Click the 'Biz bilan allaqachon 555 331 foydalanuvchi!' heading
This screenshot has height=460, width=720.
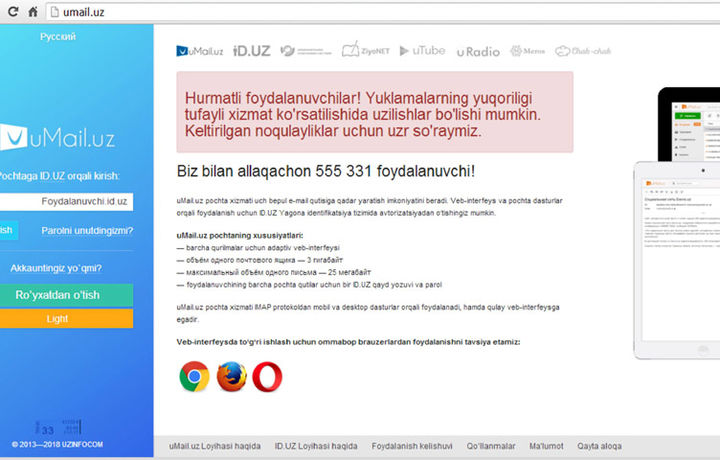tap(326, 171)
